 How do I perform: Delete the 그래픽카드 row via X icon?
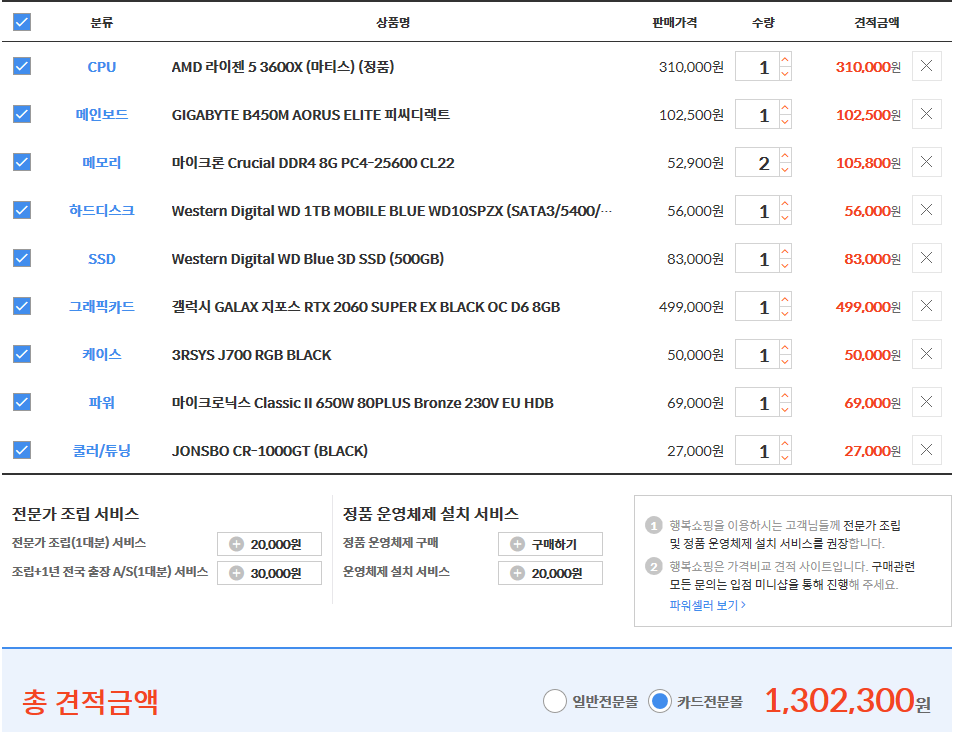(x=926, y=306)
